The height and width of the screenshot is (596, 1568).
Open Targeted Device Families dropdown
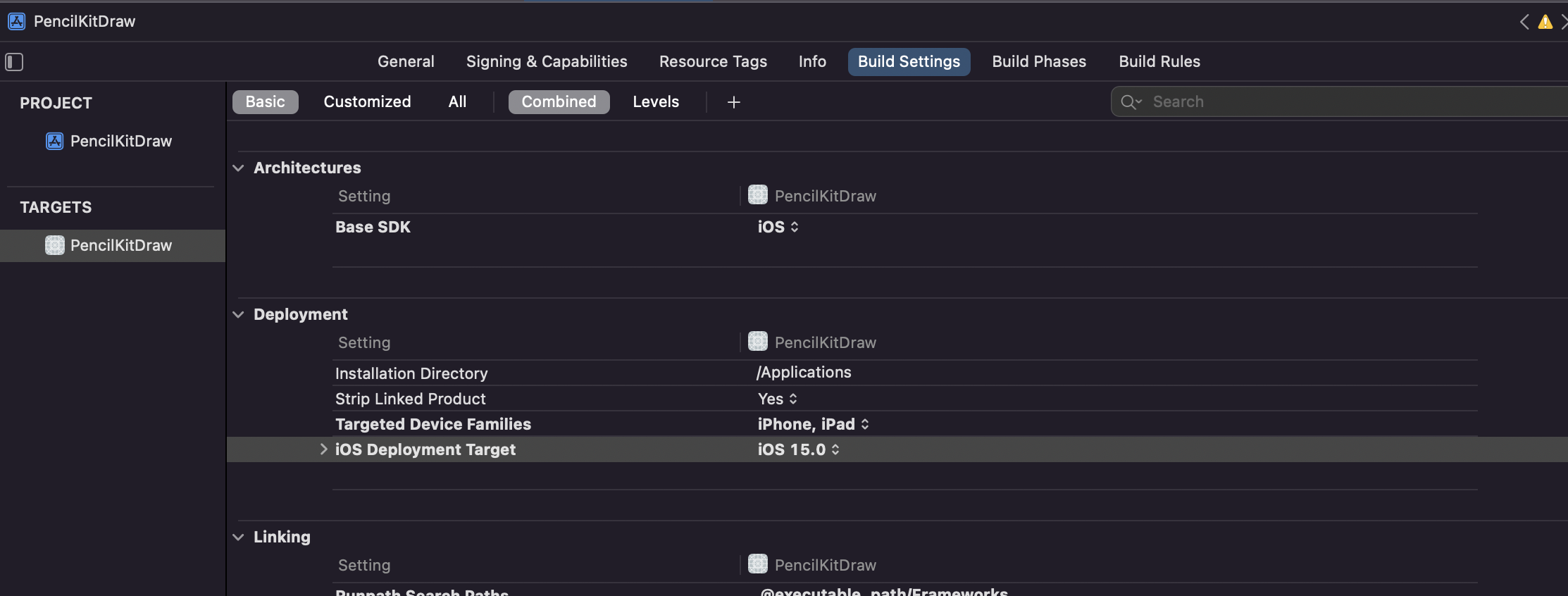pos(813,424)
